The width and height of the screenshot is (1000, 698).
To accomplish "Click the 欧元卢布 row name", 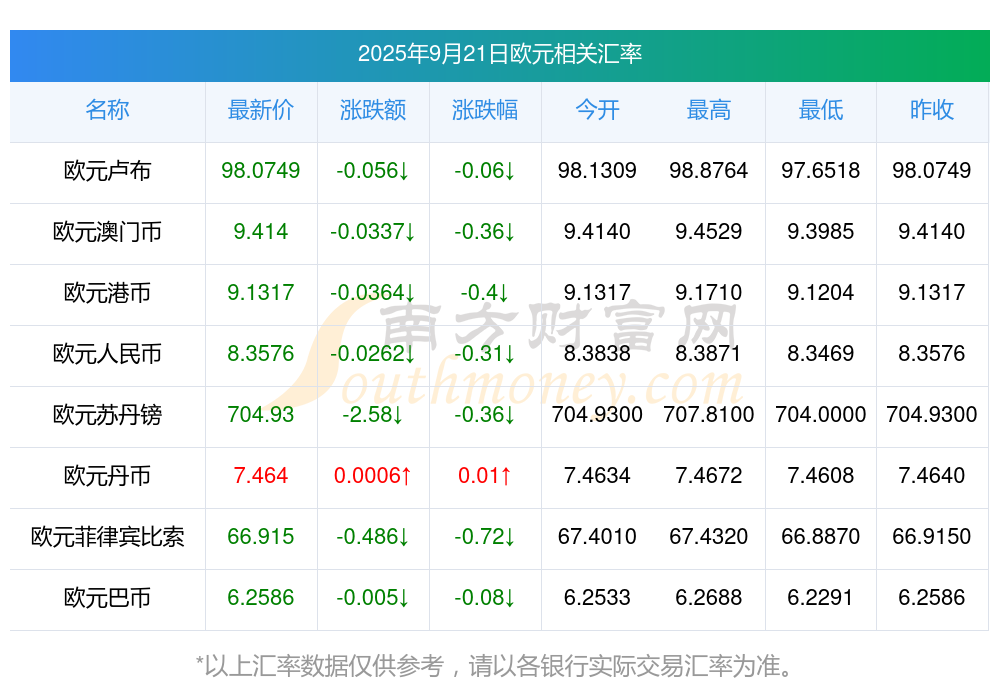I will tap(107, 171).
